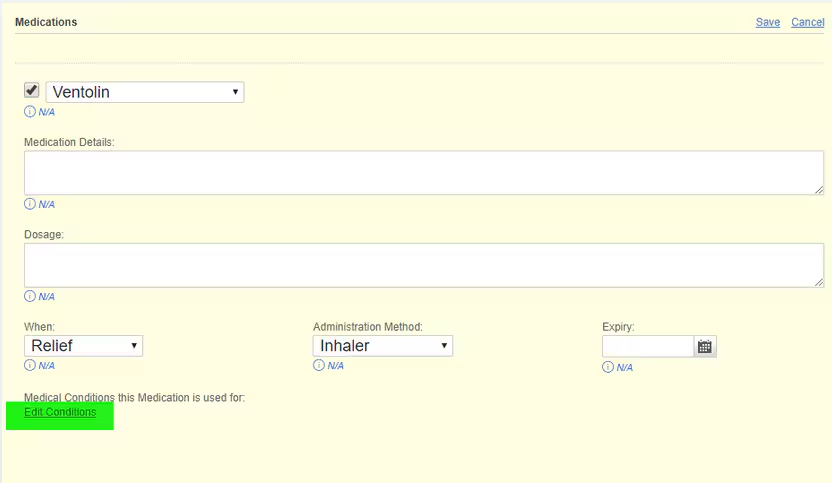832x483 pixels.
Task: Open the Expiry calendar picker icon
Action: [x=705, y=347]
